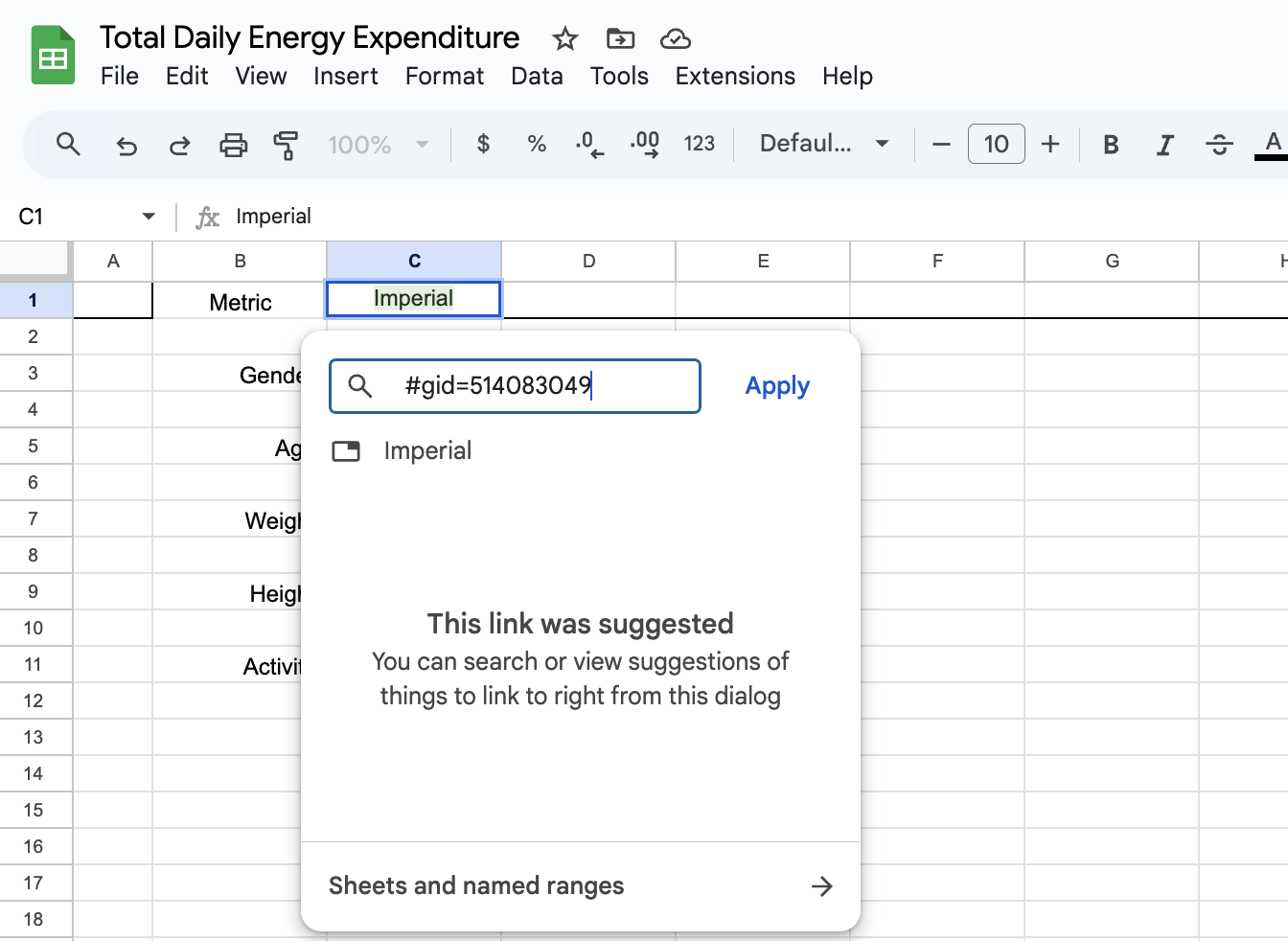
Task: Apply the link in the dialog
Action: pos(777,386)
